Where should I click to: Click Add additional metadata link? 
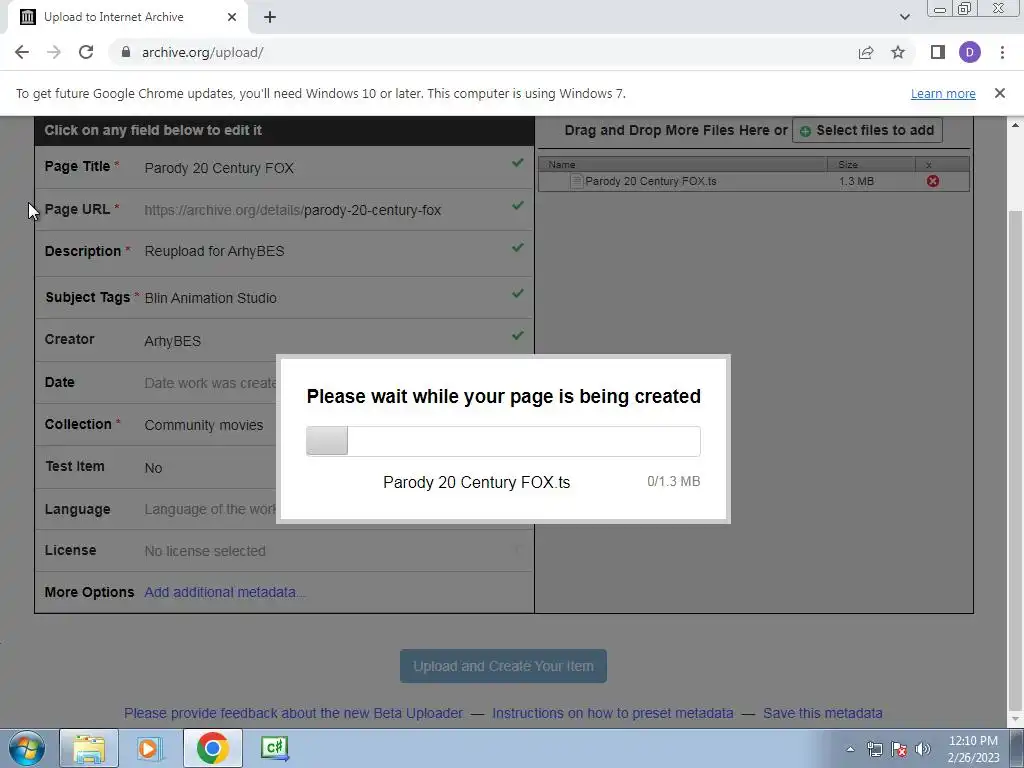click(x=225, y=592)
